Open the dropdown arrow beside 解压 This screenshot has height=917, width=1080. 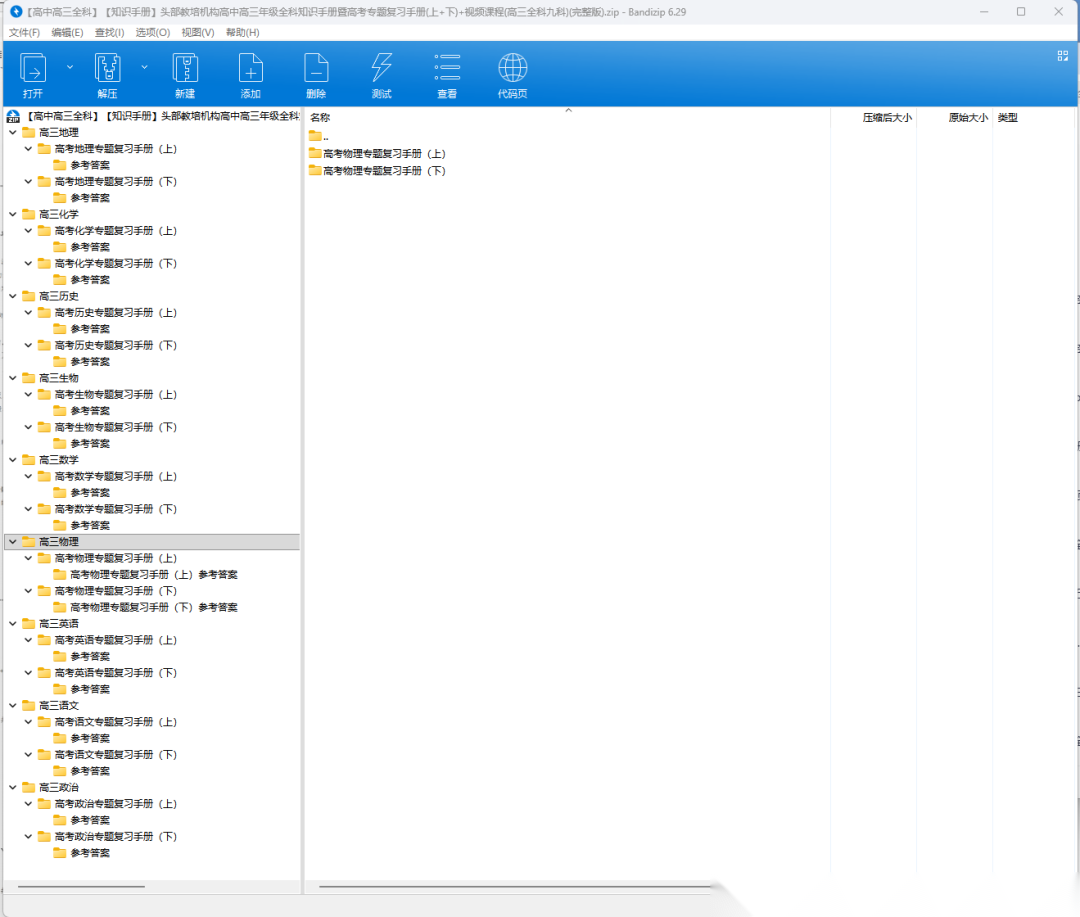pyautogui.click(x=144, y=67)
